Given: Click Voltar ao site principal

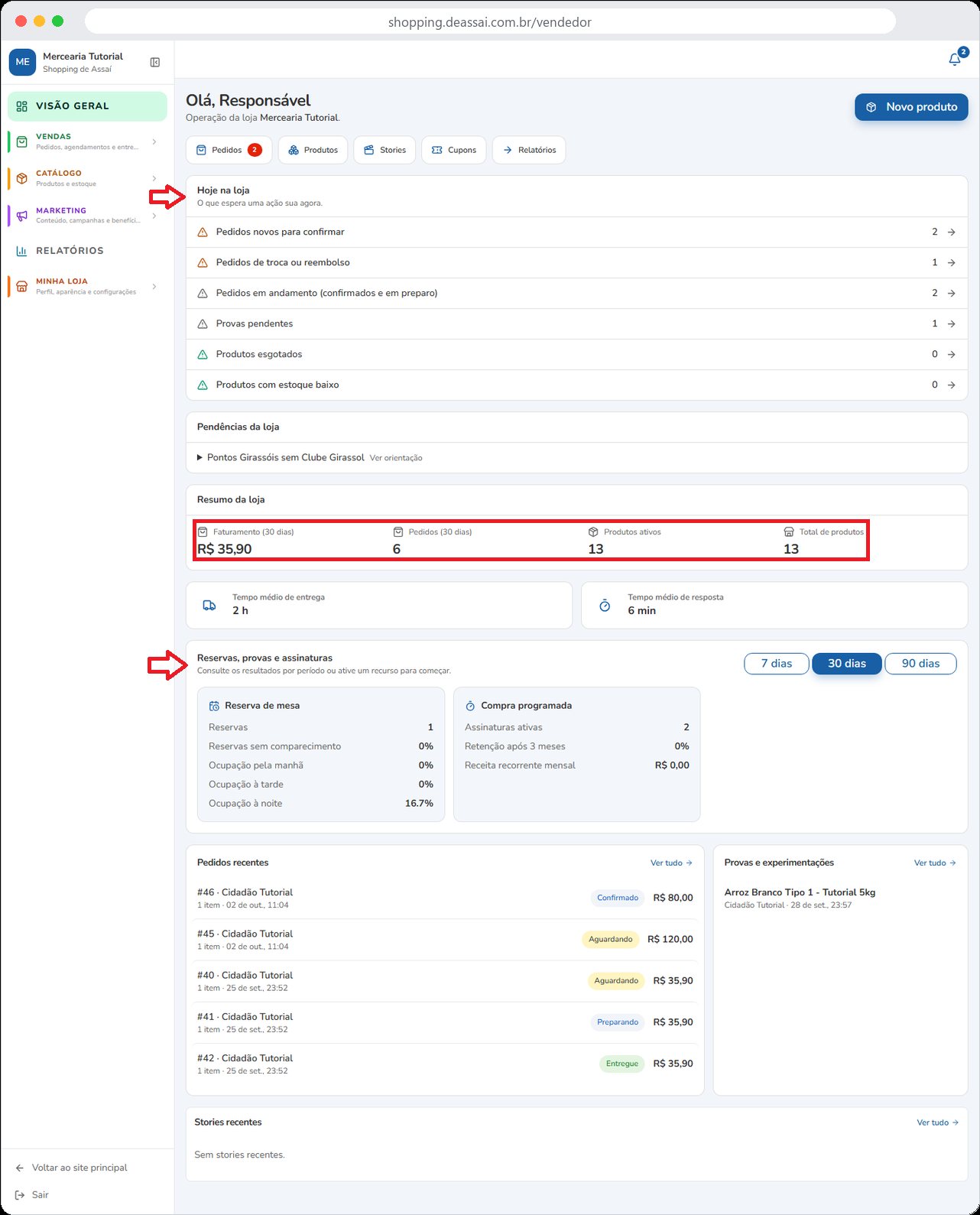Looking at the screenshot, I should (80, 1168).
